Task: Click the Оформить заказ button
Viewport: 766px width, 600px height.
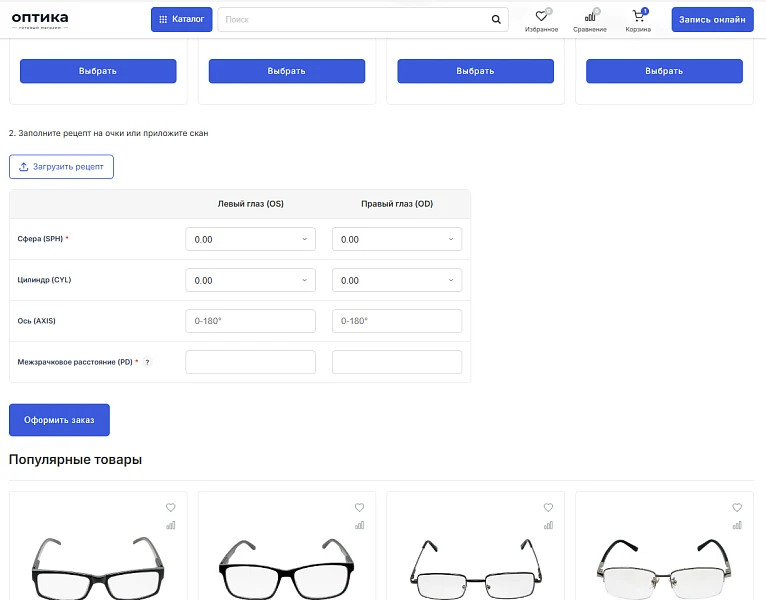Action: click(59, 420)
